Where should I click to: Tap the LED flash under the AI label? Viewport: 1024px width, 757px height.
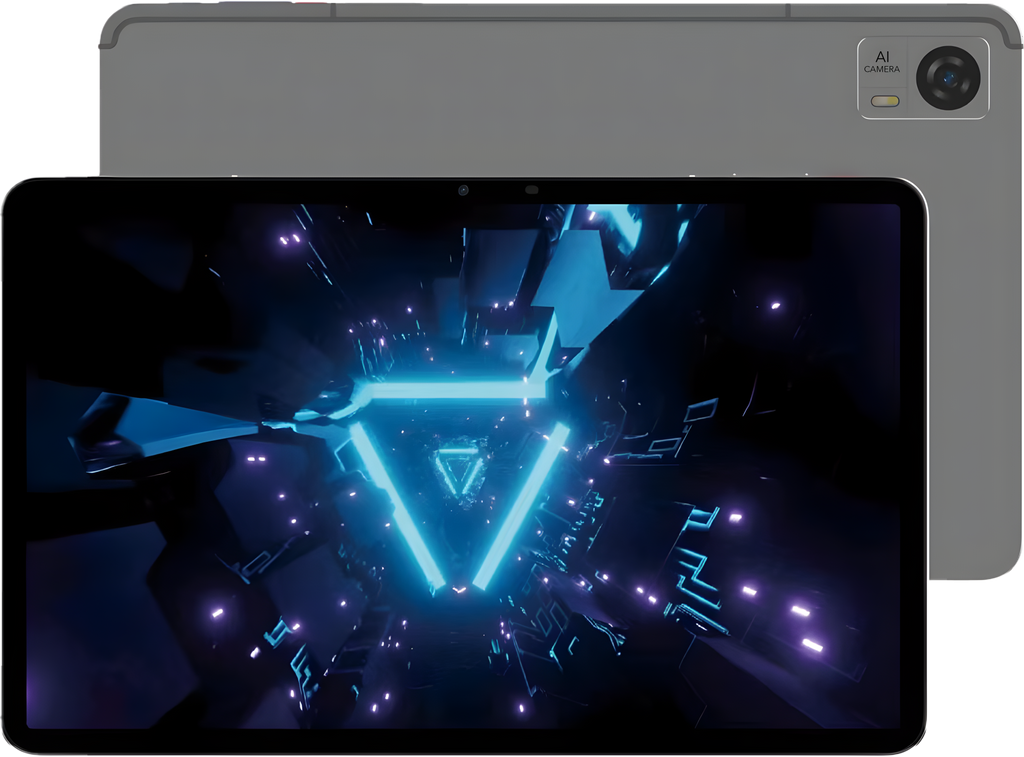883,101
